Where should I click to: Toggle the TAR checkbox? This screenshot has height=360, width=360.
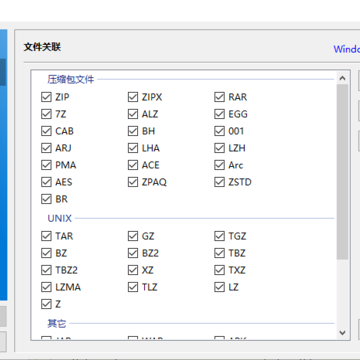46,236
